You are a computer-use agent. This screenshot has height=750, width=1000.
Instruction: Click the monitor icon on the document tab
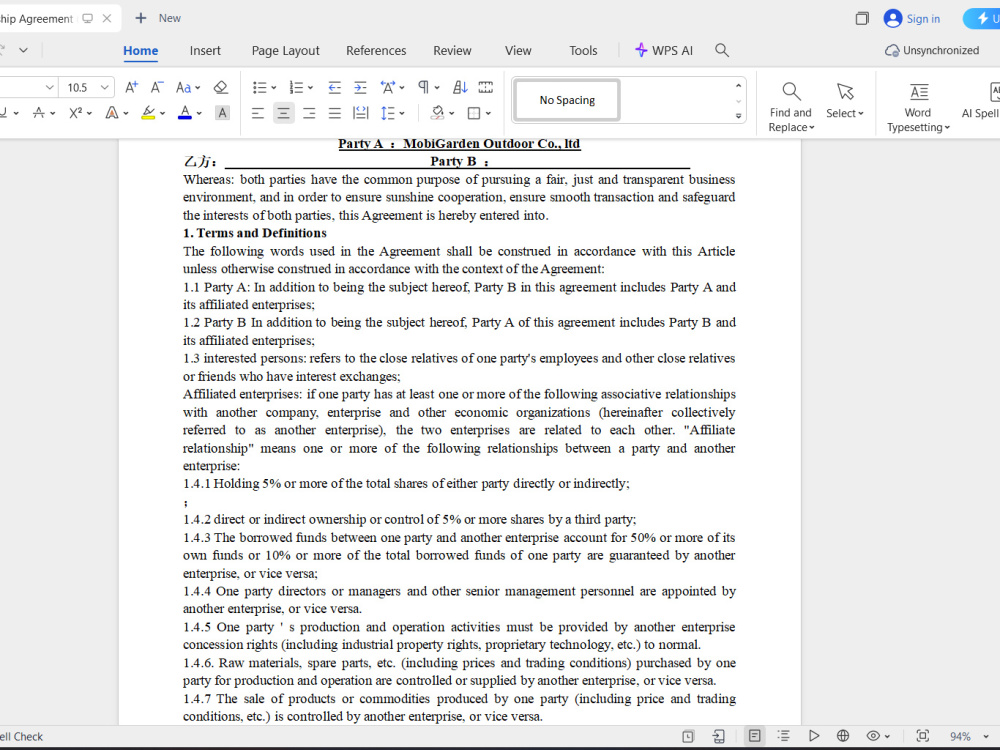click(88, 18)
